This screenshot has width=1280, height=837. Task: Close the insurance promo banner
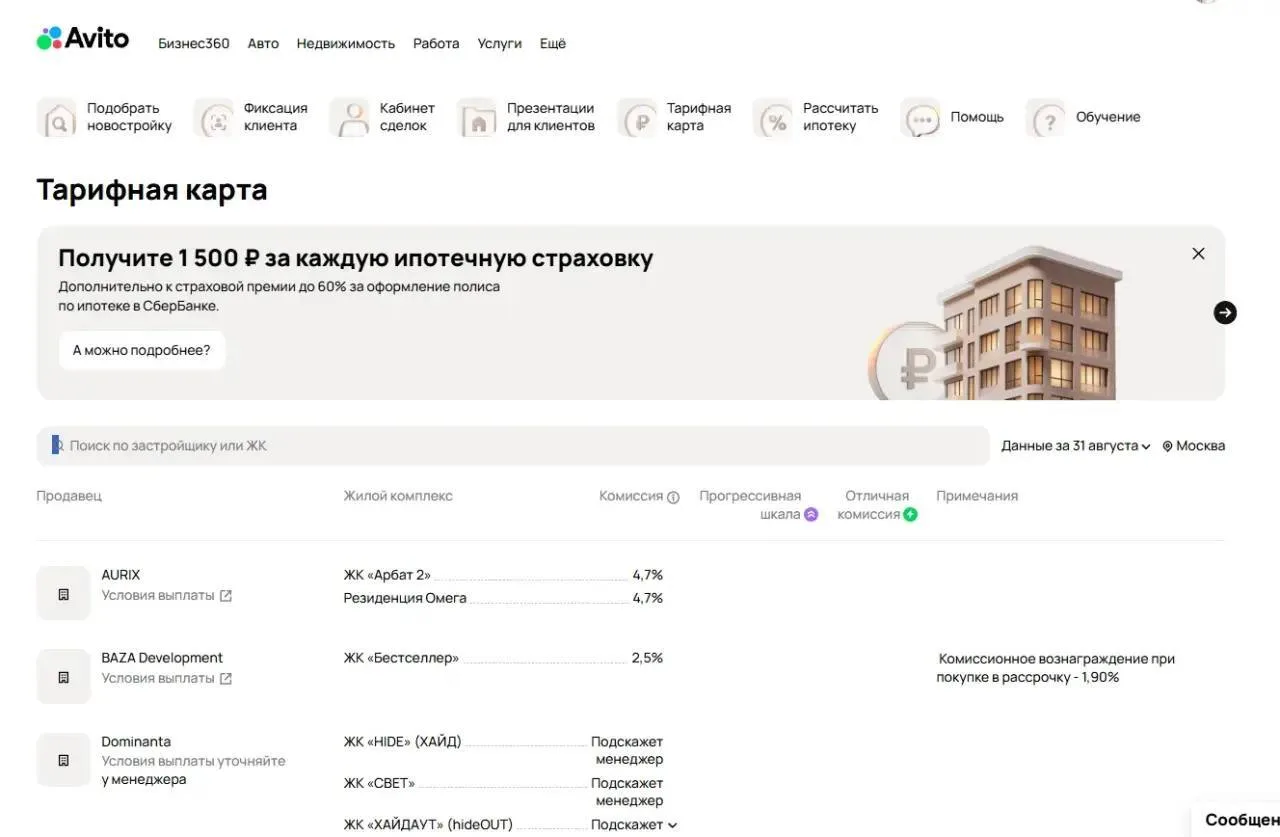[1198, 254]
